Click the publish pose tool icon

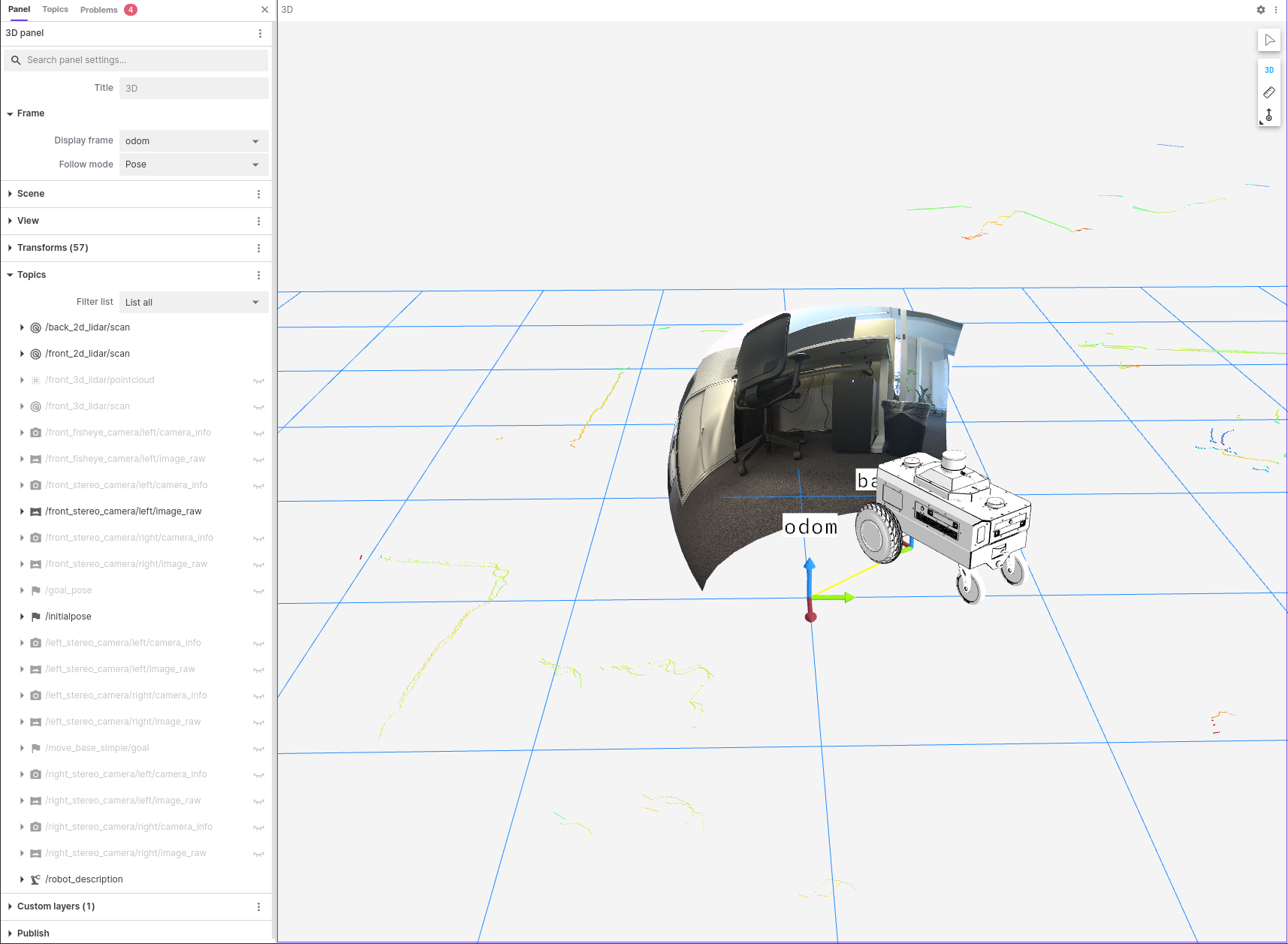[x=1269, y=115]
